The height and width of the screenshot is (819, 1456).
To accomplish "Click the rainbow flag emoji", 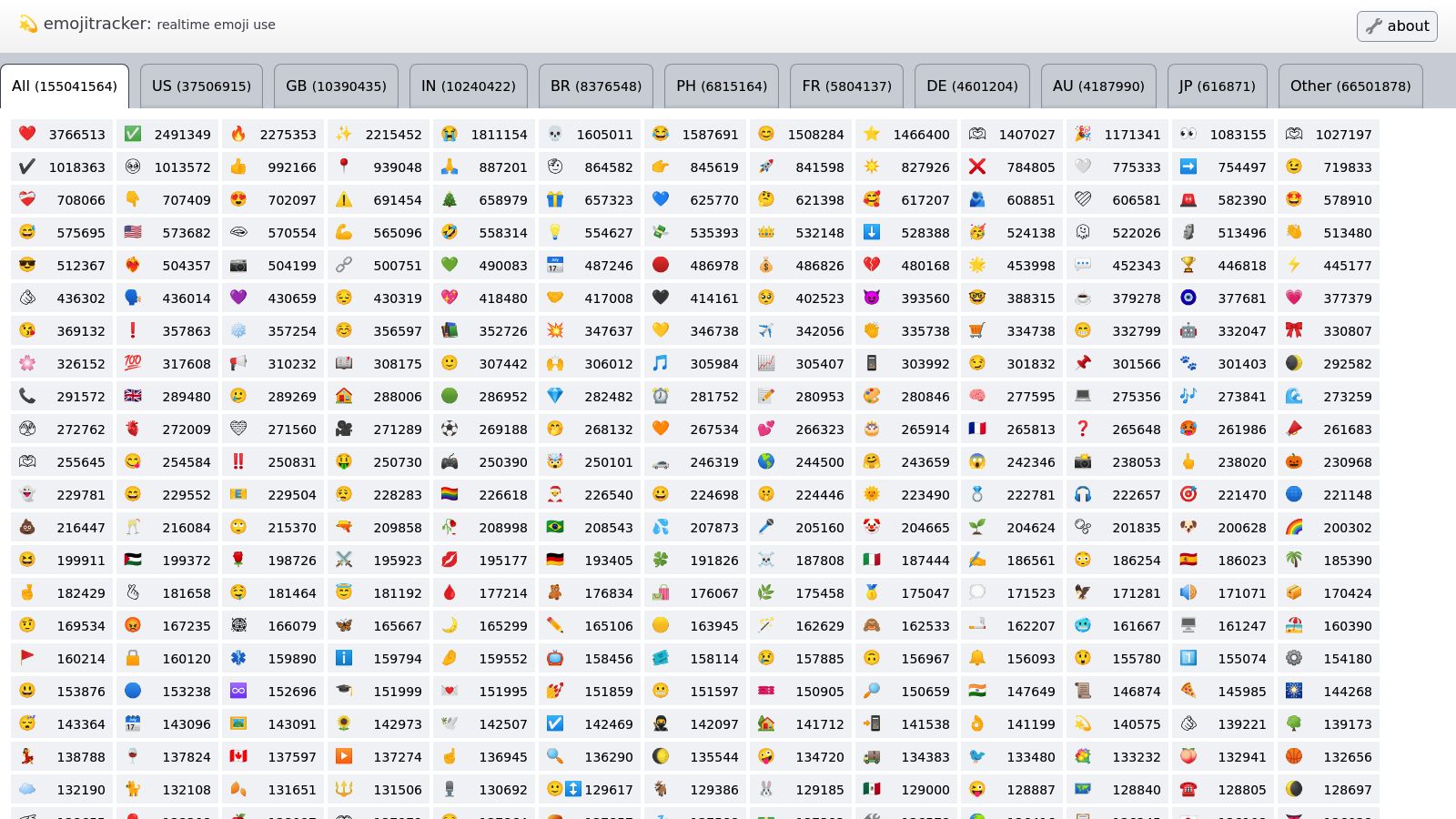I will click(x=449, y=494).
